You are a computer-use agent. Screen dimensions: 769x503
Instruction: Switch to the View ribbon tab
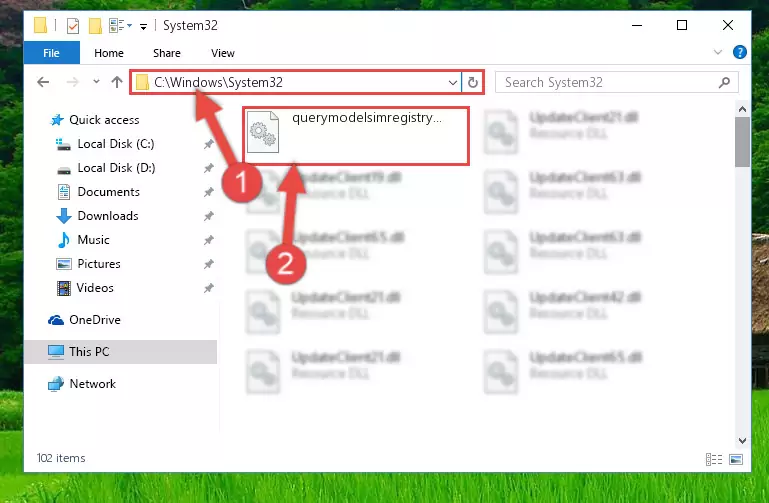coord(223,53)
